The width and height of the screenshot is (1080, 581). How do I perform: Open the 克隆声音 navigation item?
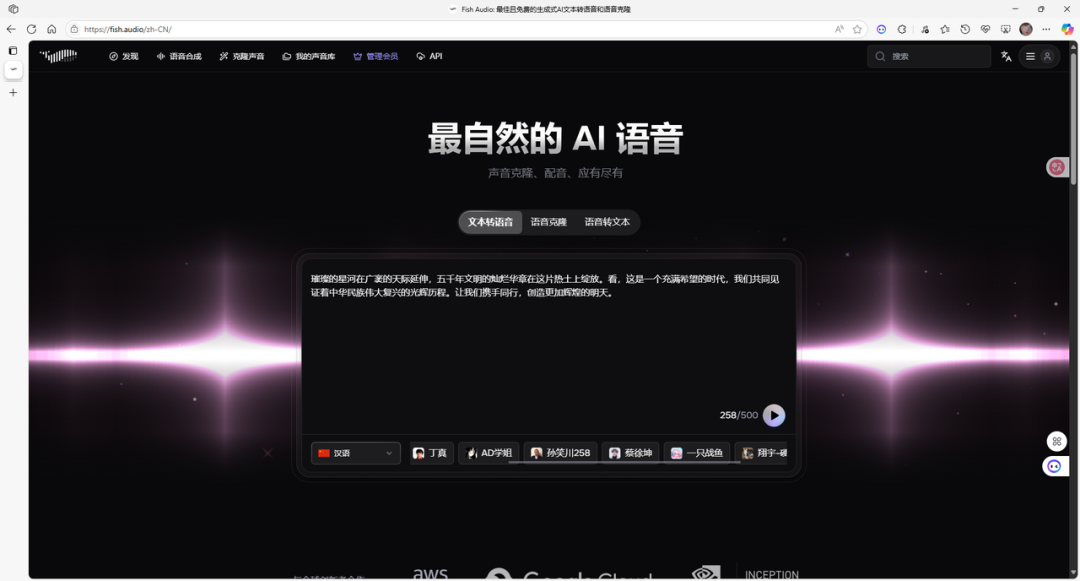pos(242,56)
